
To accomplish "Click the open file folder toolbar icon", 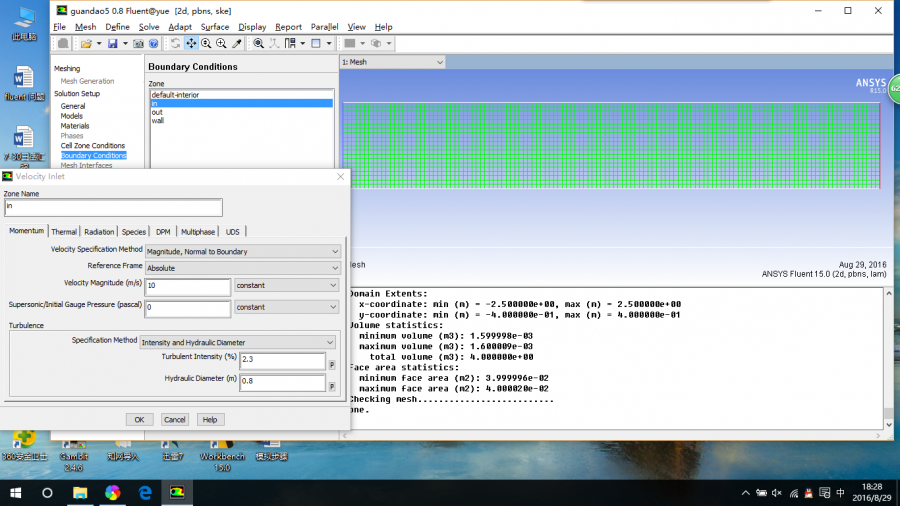I will coord(86,44).
